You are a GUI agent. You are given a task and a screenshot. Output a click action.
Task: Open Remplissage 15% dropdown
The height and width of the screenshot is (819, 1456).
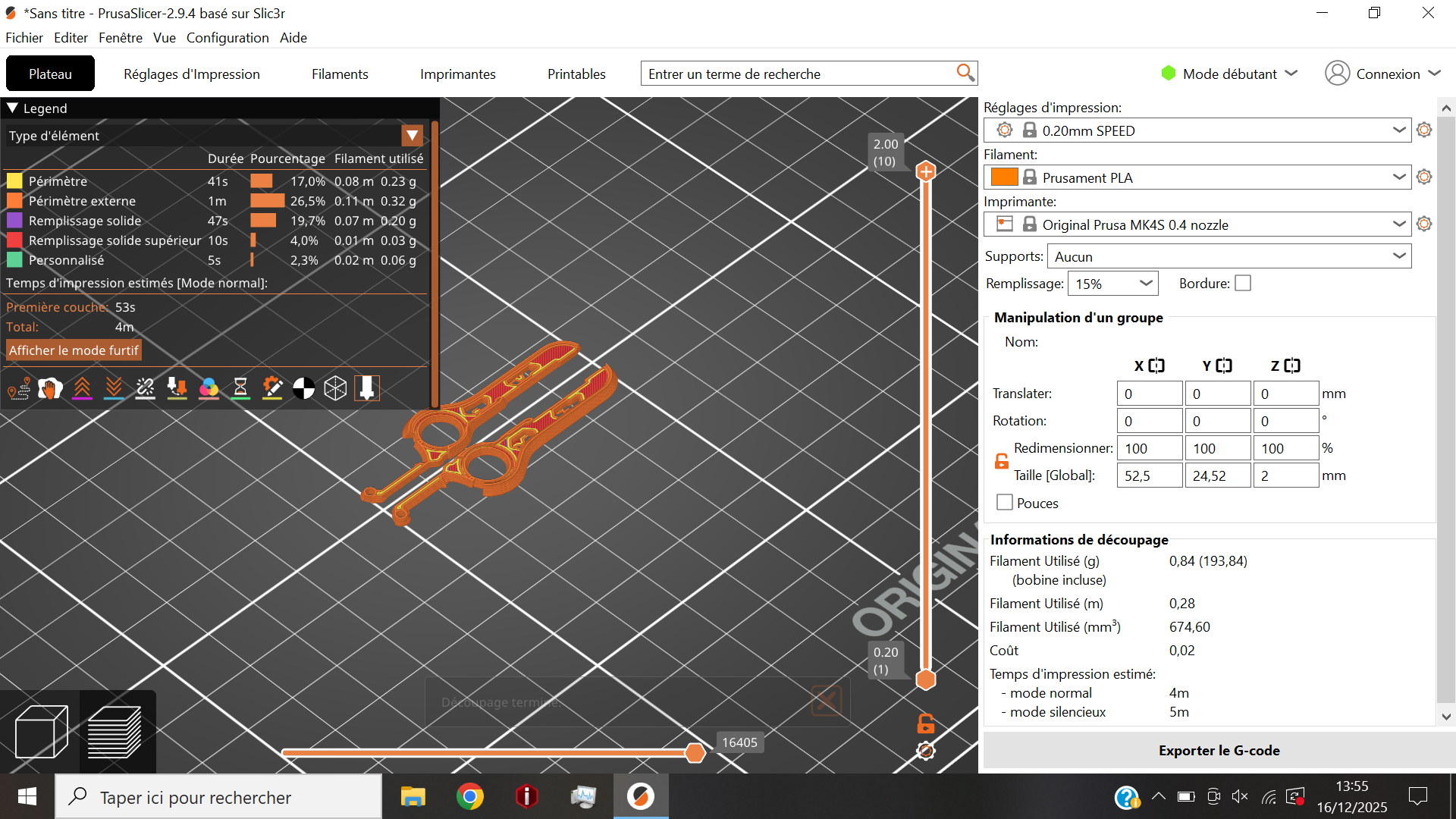tap(1112, 284)
